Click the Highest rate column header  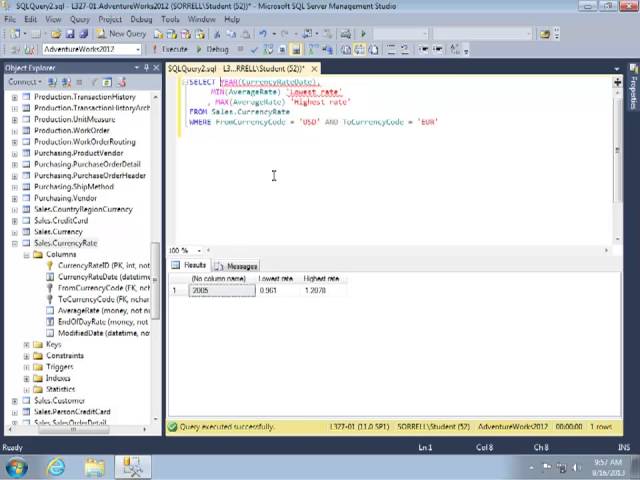324,279
